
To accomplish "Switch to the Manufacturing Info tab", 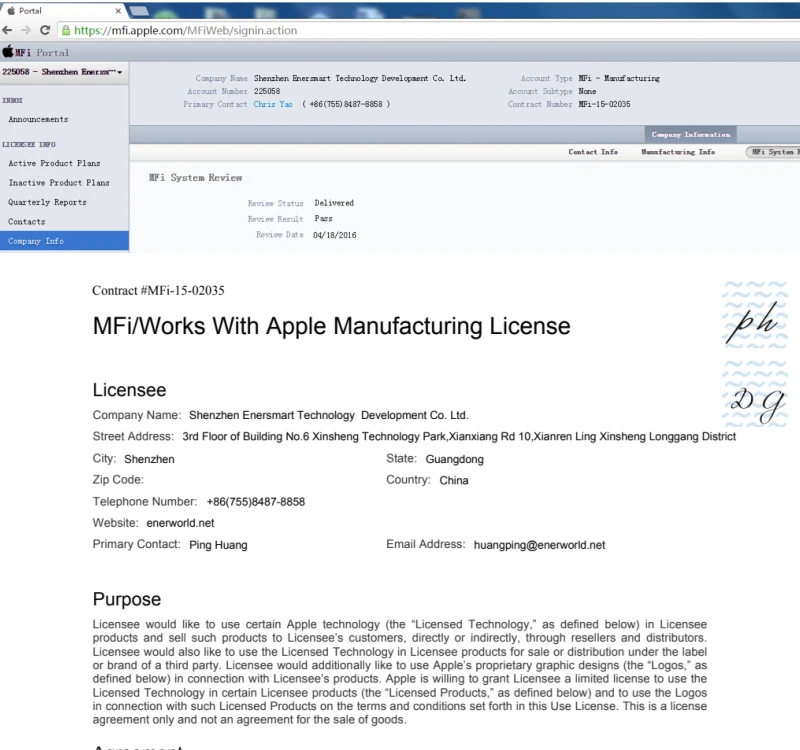I will pos(677,152).
